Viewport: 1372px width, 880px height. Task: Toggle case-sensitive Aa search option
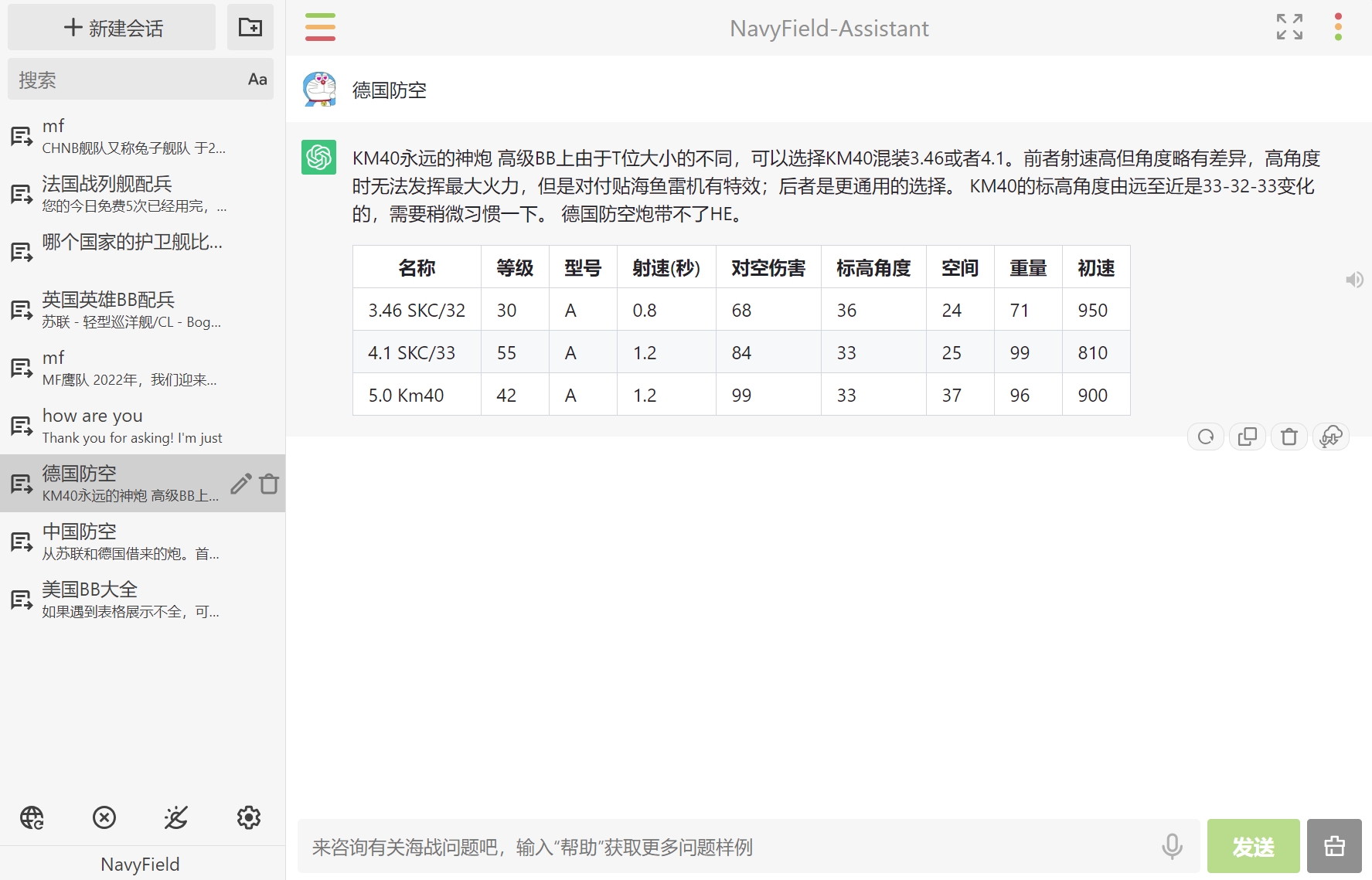click(257, 79)
